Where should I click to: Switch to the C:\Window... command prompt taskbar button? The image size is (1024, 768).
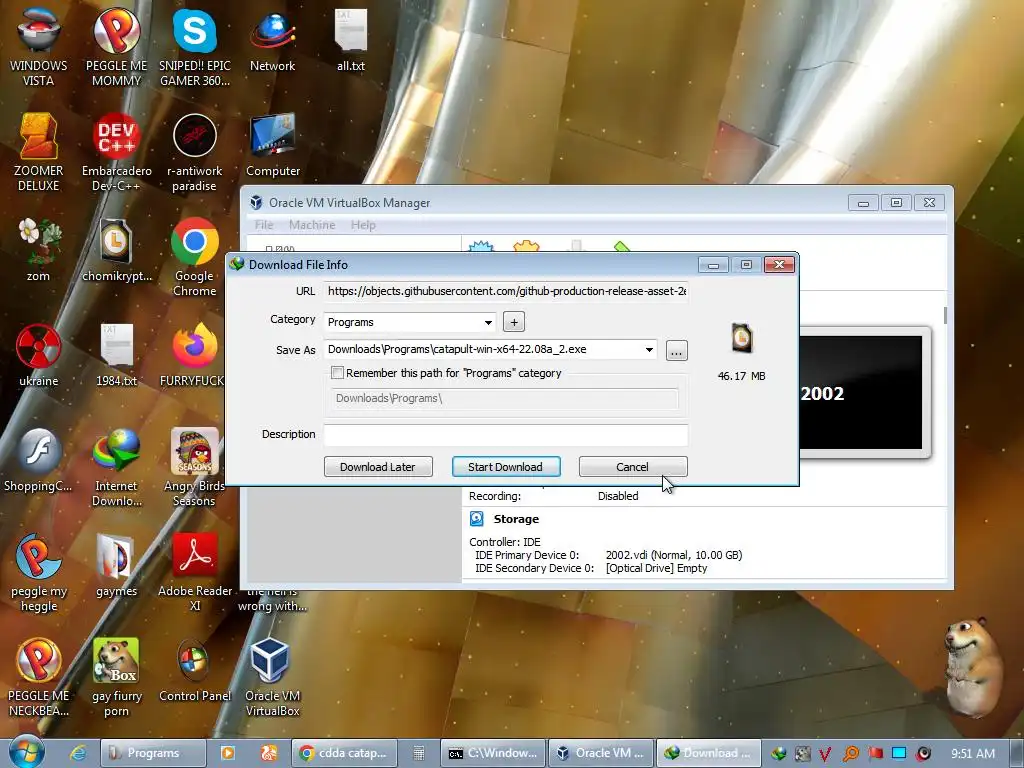point(492,753)
